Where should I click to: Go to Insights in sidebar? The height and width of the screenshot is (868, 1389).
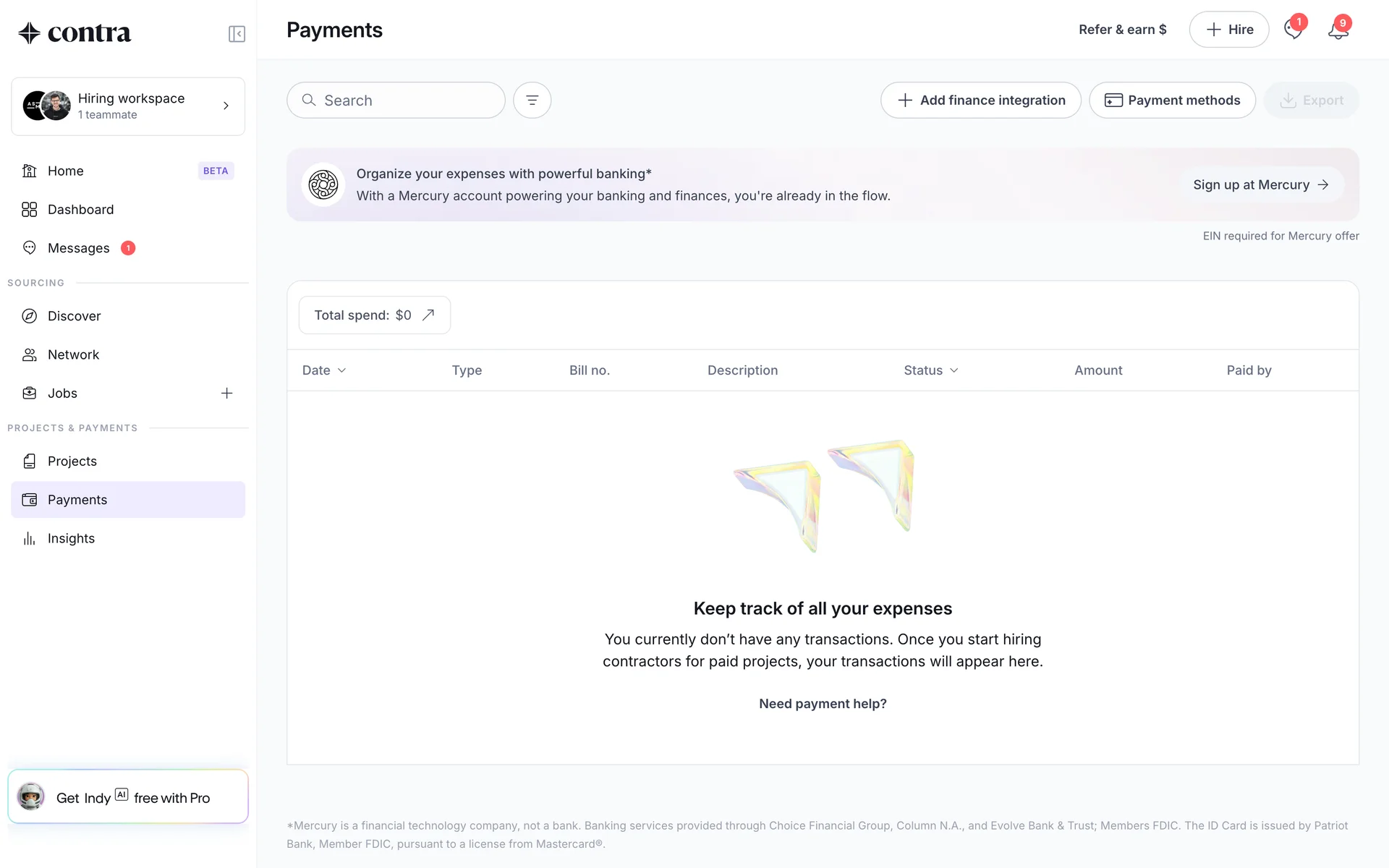(x=71, y=539)
